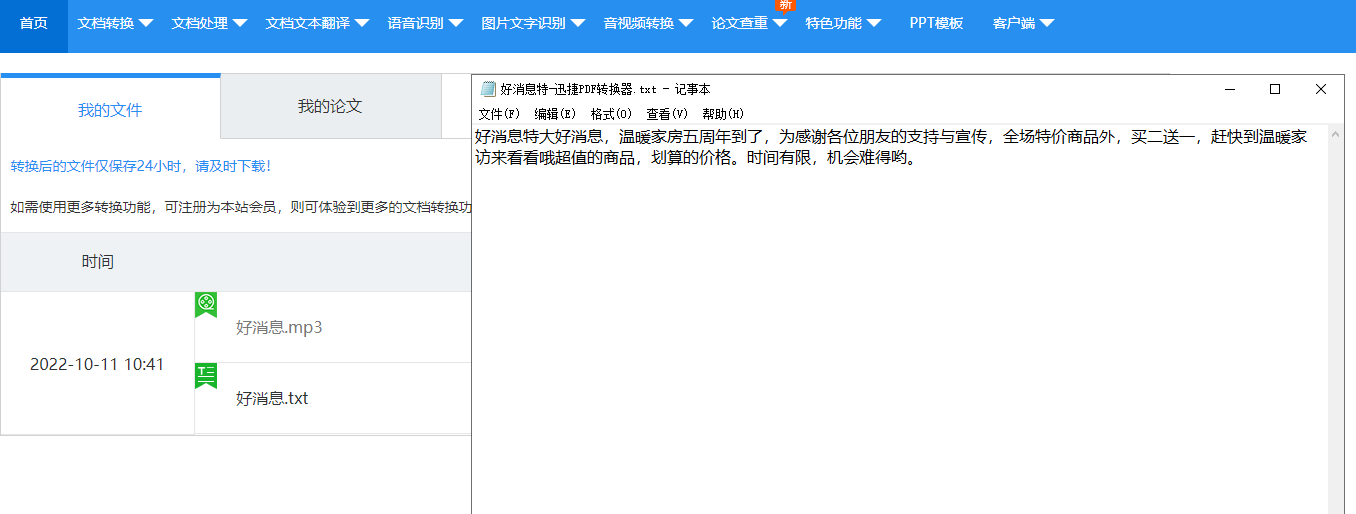Go to the 首页 home tab

tap(34, 23)
